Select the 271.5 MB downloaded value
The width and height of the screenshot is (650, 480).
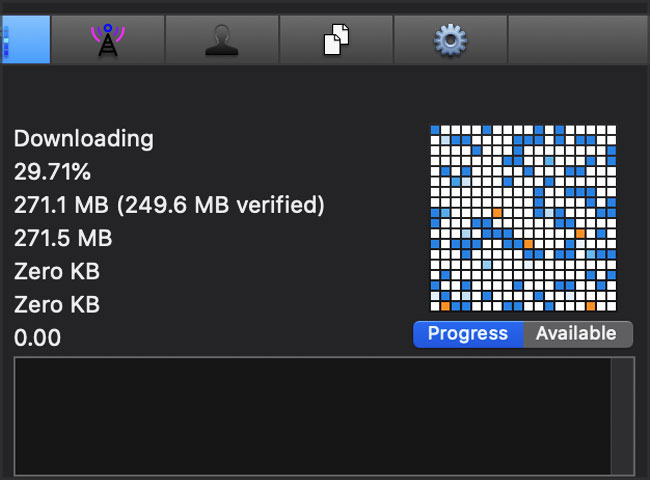[x=63, y=238]
